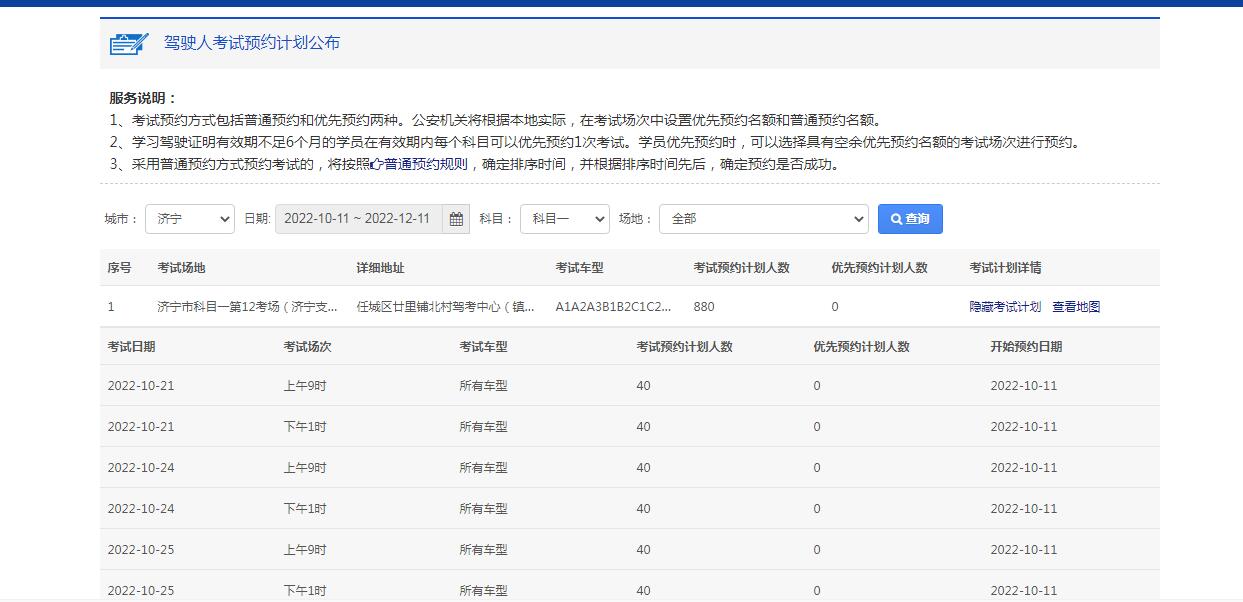Viewport: 1243px width, 602px height.
Task: Open the map via 查看地图
Action: (1077, 306)
